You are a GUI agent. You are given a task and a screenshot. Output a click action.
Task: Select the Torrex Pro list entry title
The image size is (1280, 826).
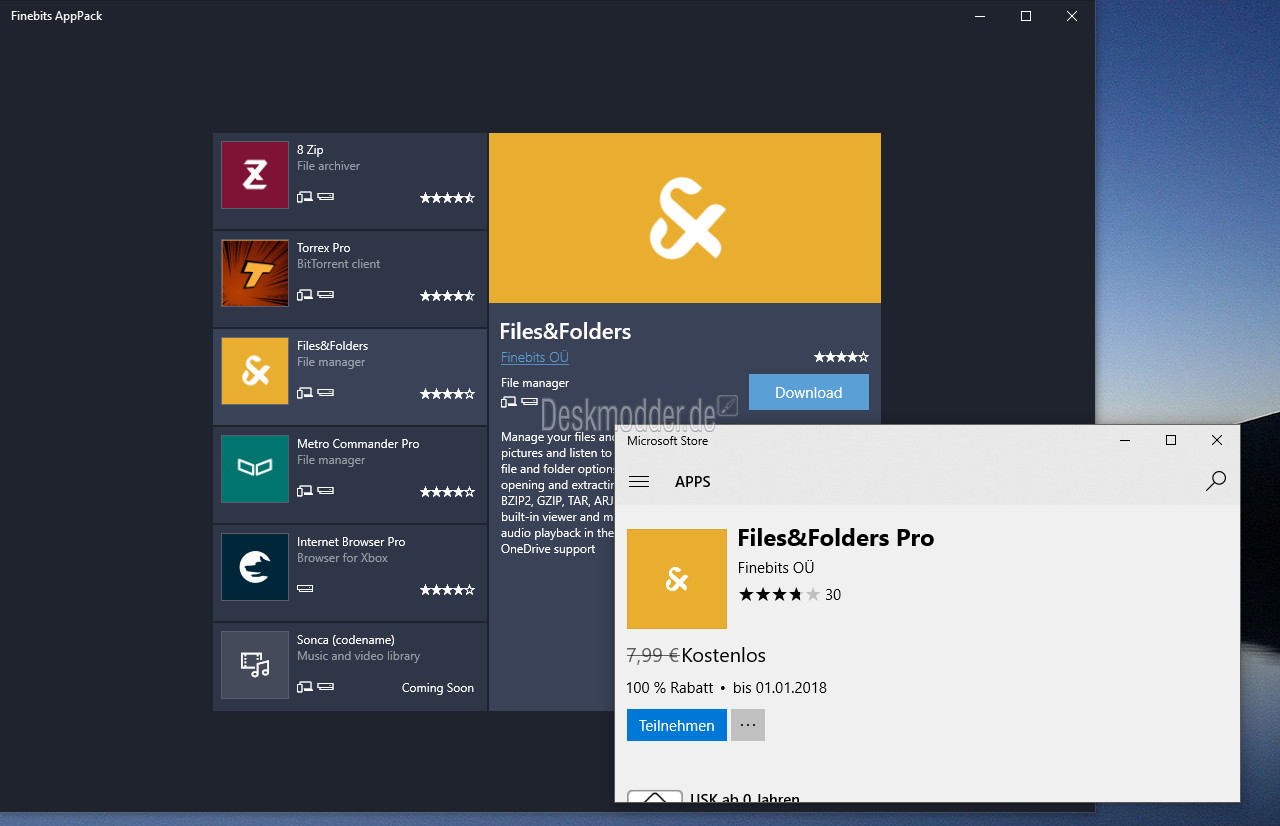[324, 248]
